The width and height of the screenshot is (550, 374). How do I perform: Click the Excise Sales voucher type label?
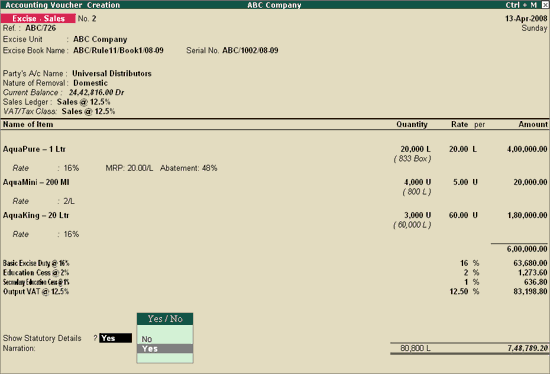click(x=38, y=19)
